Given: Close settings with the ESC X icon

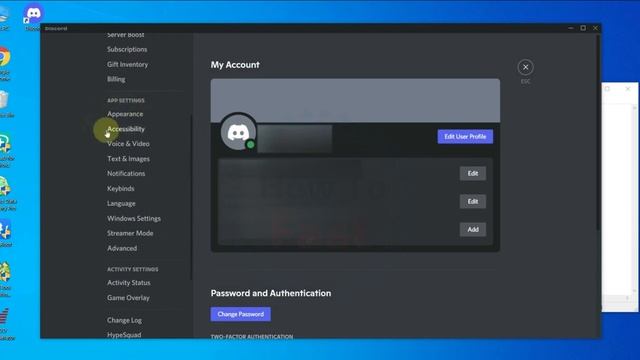Looking at the screenshot, I should point(525,67).
